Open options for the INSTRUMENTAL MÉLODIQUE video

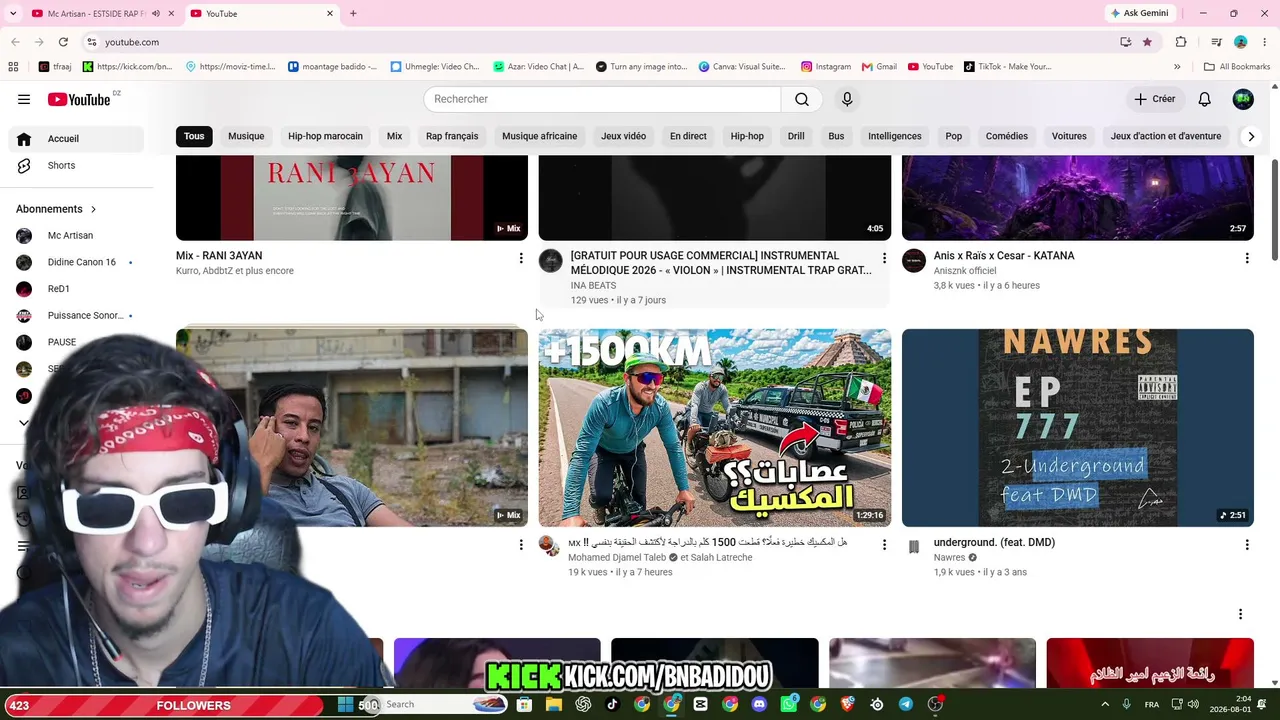pos(884,258)
